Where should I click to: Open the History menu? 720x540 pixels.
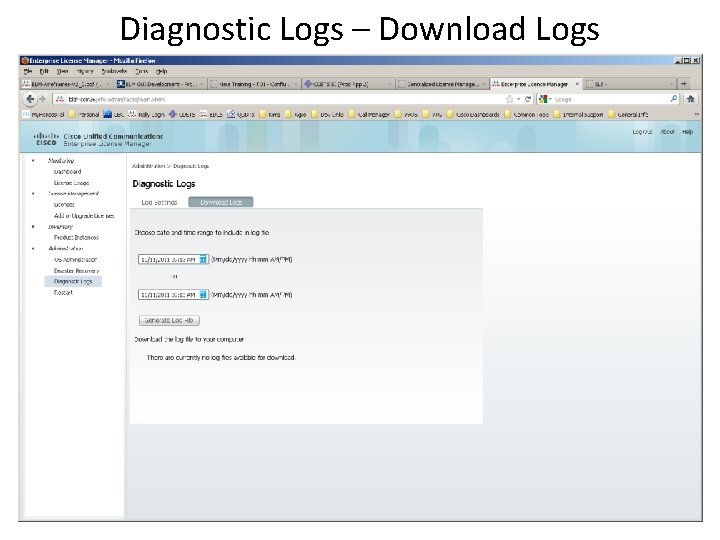pyautogui.click(x=85, y=71)
